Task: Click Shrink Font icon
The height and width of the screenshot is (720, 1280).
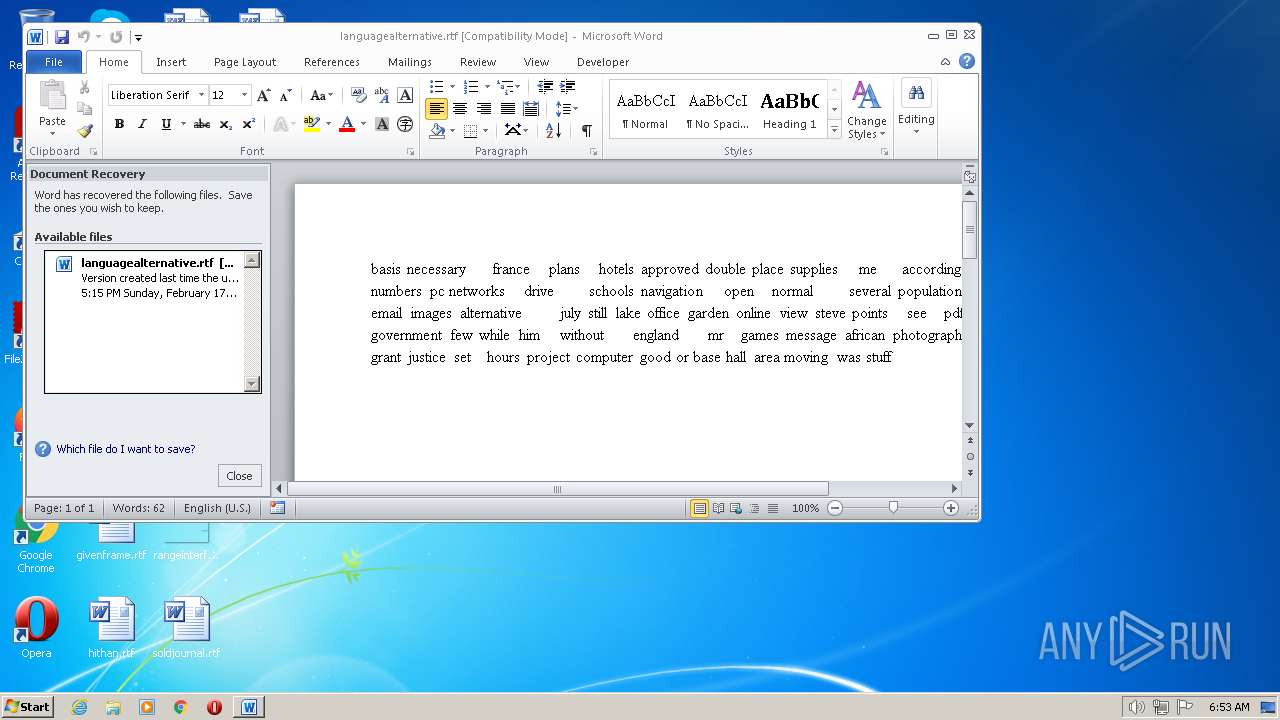Action: [x=285, y=95]
